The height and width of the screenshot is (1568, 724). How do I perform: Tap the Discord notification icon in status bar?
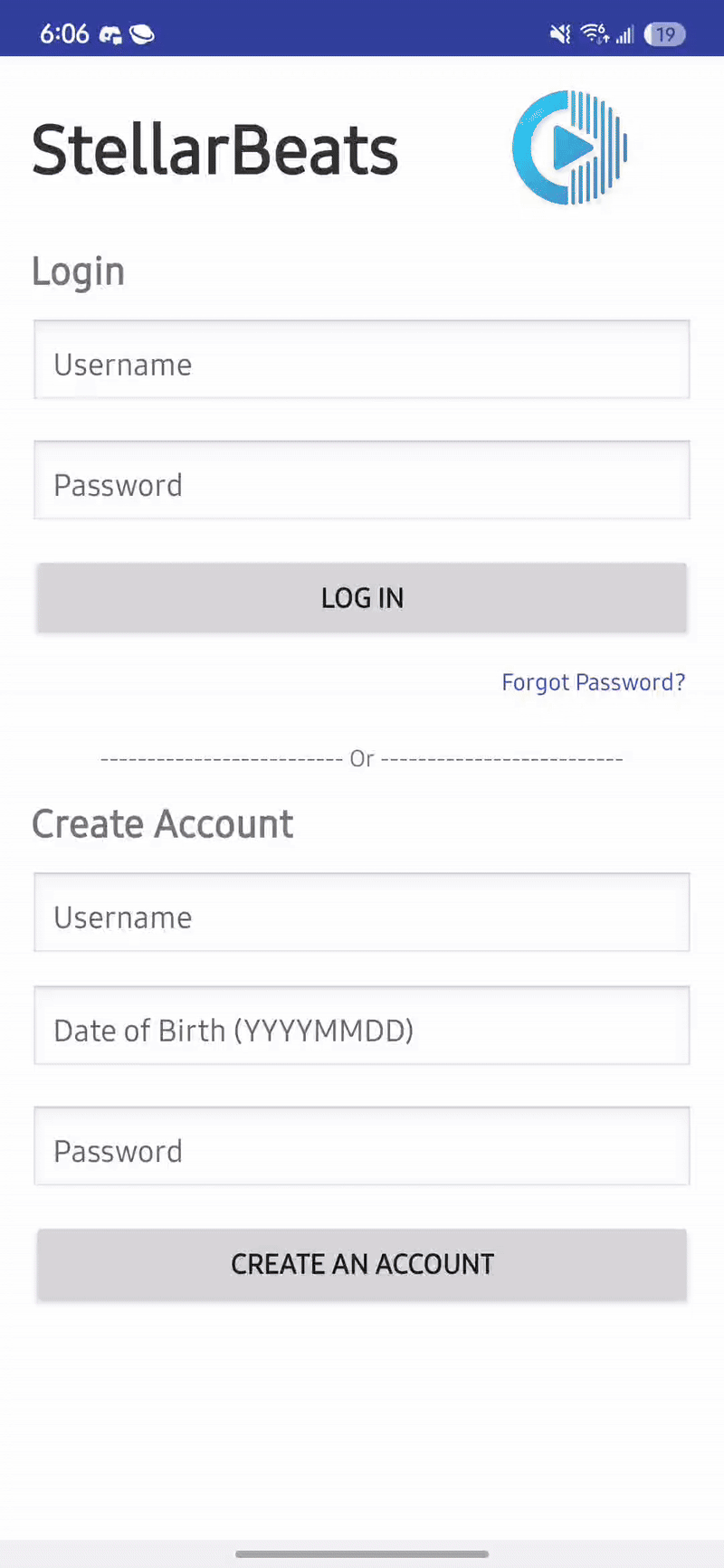tap(110, 34)
